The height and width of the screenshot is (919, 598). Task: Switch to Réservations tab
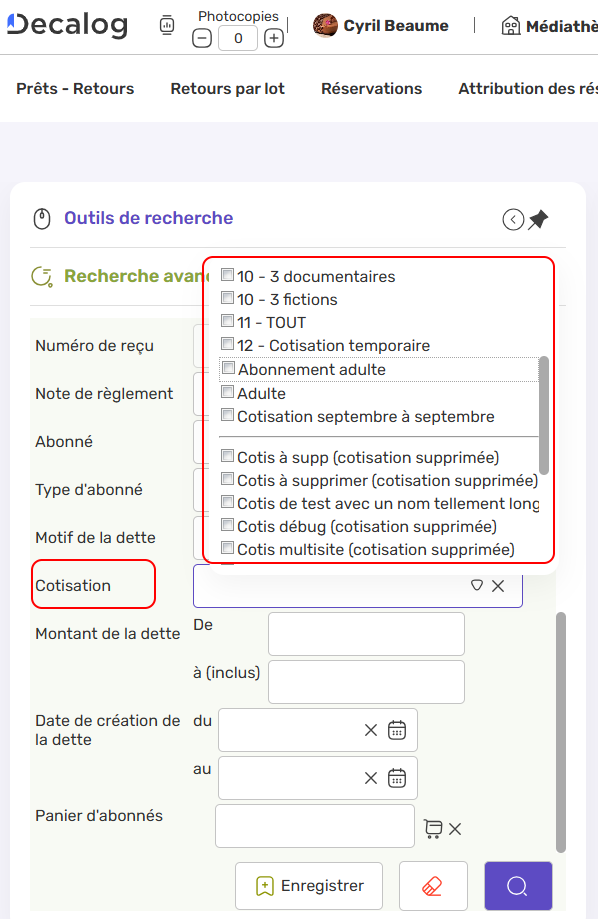(371, 89)
